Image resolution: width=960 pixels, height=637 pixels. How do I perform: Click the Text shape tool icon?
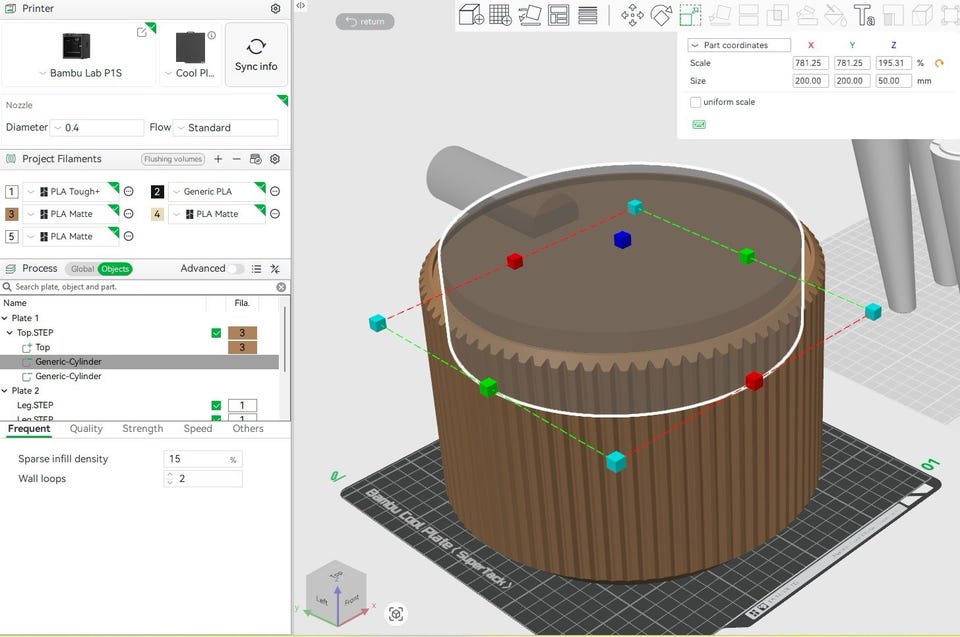tap(865, 14)
